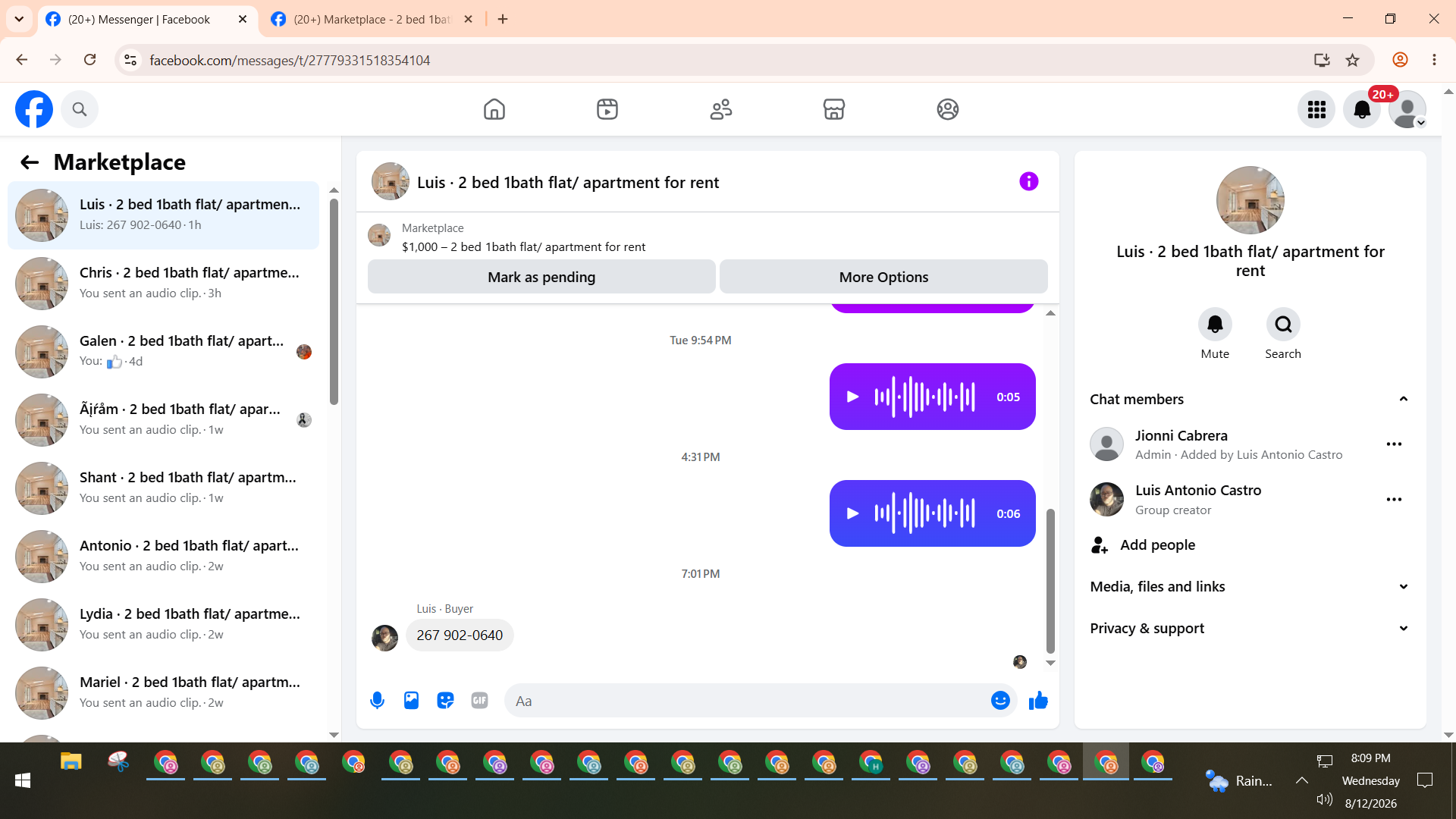Open the Marketplace listing $1,000 link
The width and height of the screenshot is (1456, 819).
[x=523, y=247]
